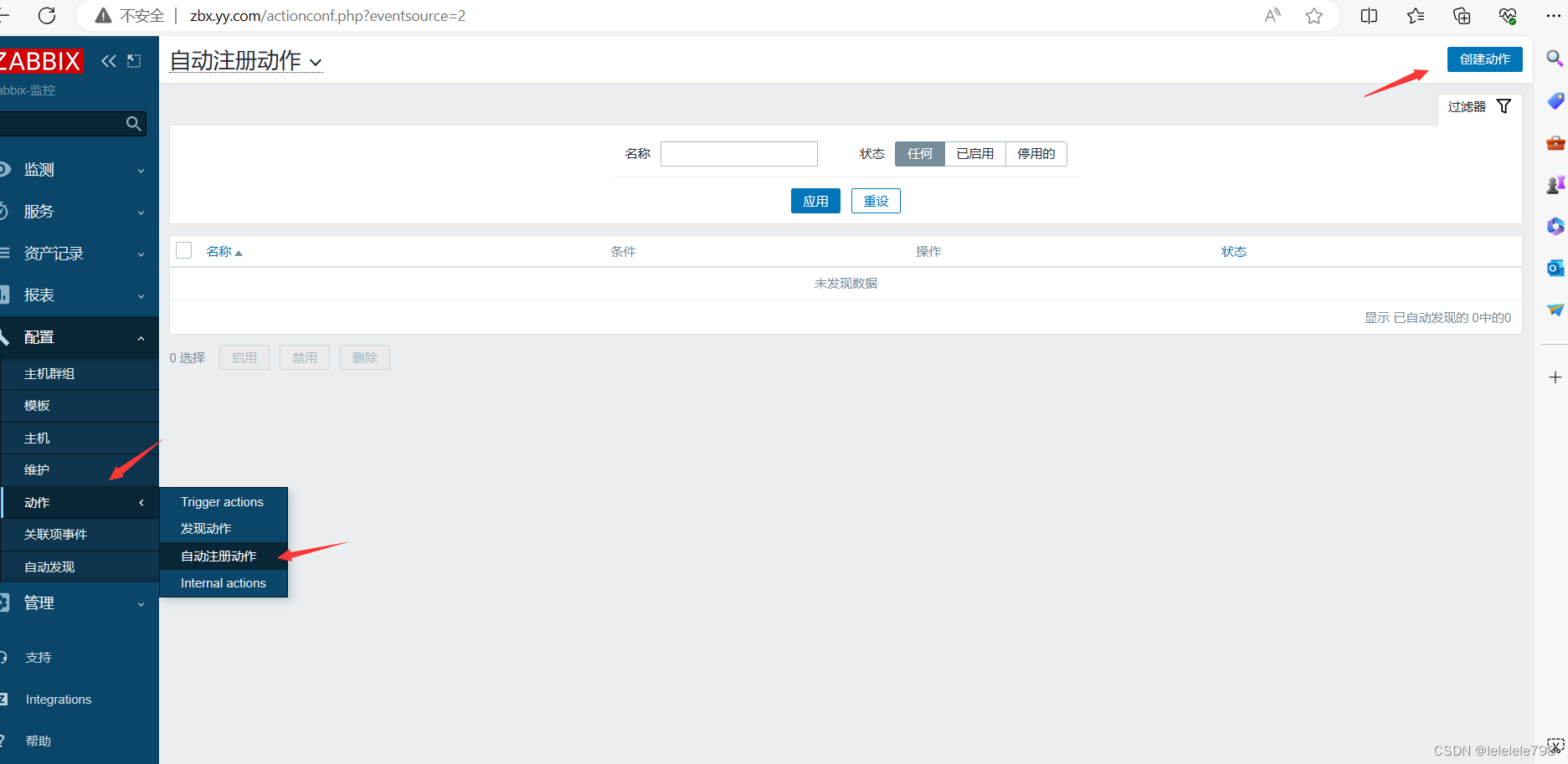Open browser read aloud icon
Image resolution: width=1568 pixels, height=764 pixels.
click(1272, 16)
